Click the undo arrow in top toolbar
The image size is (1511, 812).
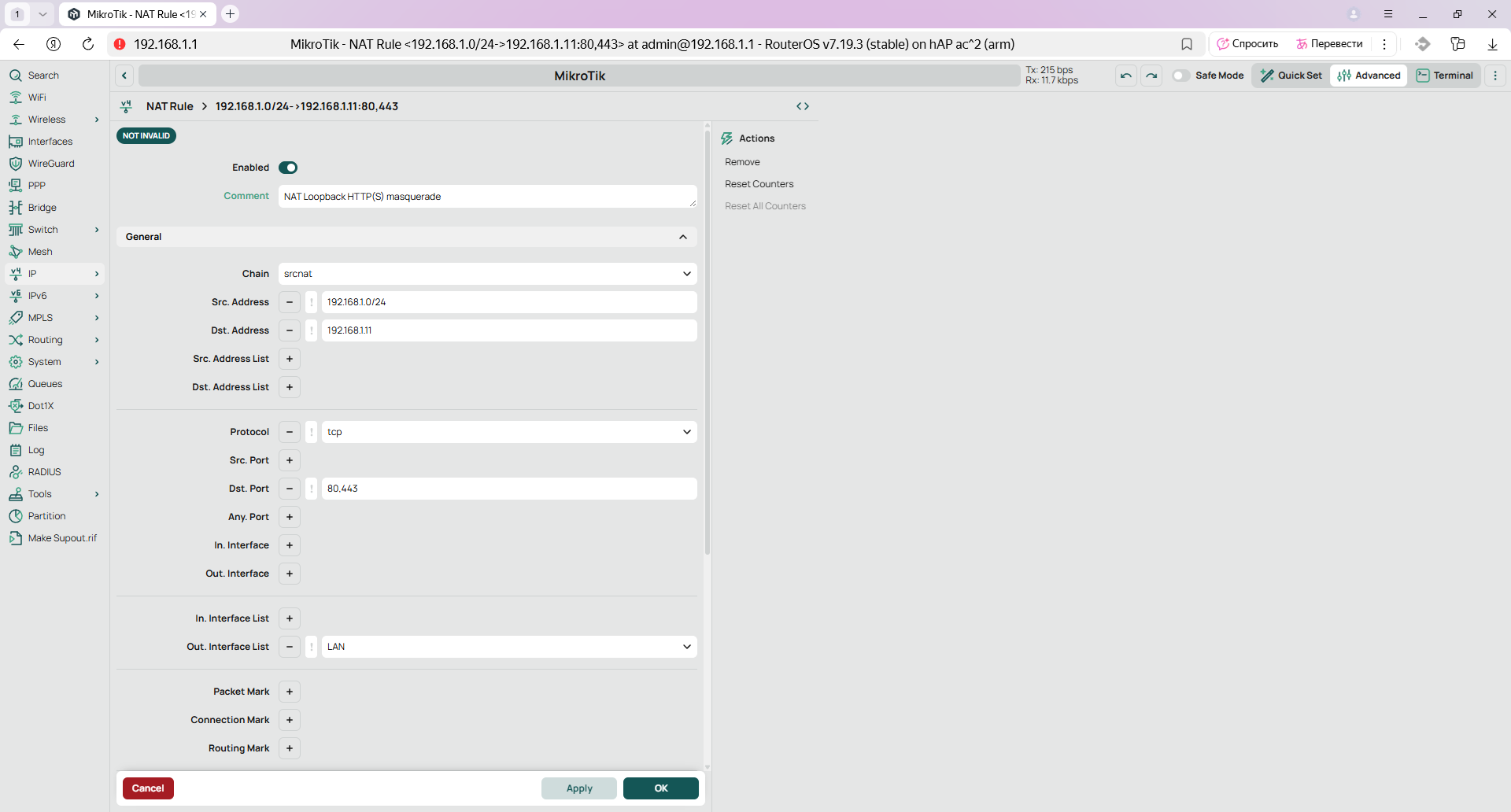1126,76
